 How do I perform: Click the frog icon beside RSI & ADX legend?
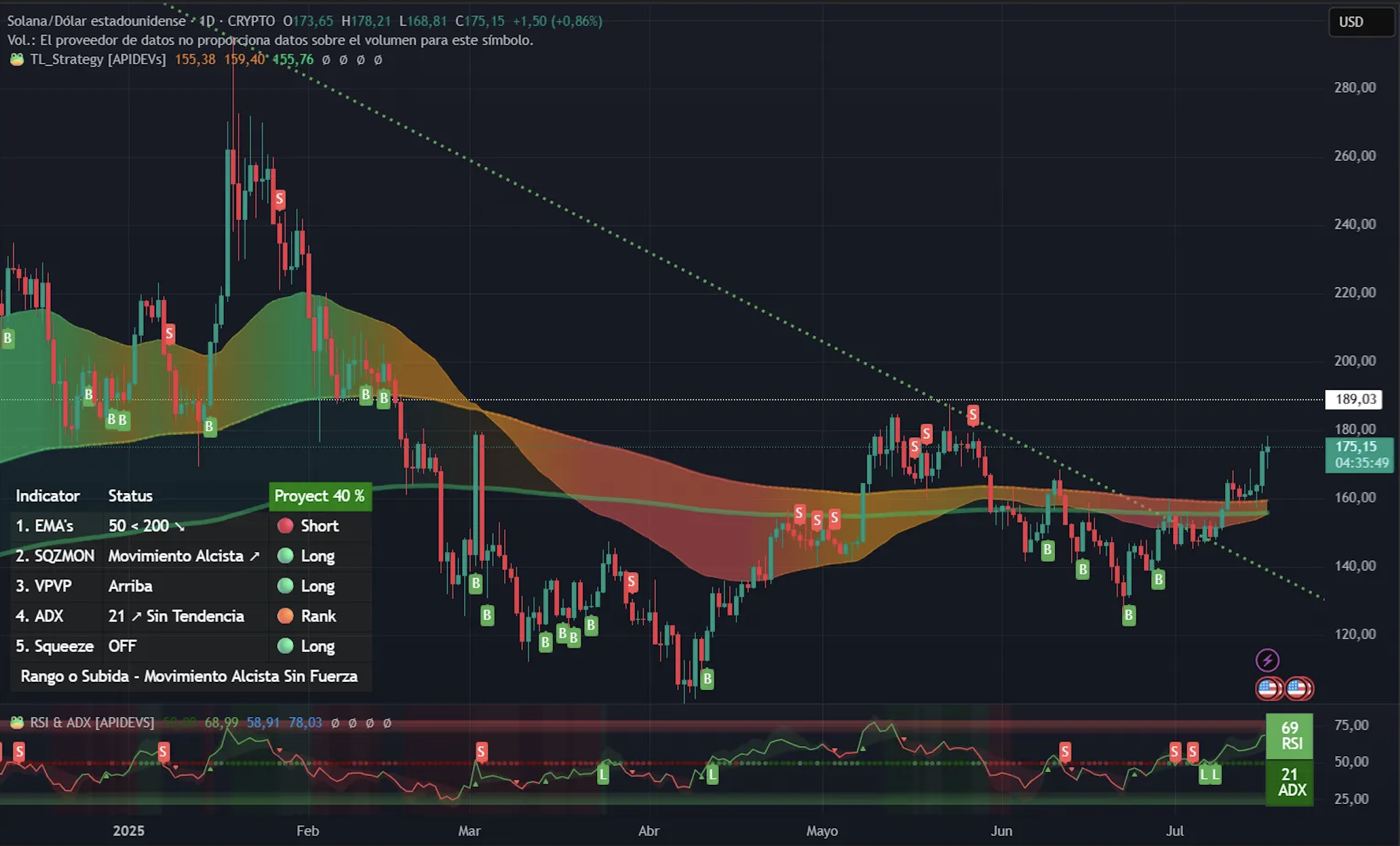pyautogui.click(x=17, y=723)
